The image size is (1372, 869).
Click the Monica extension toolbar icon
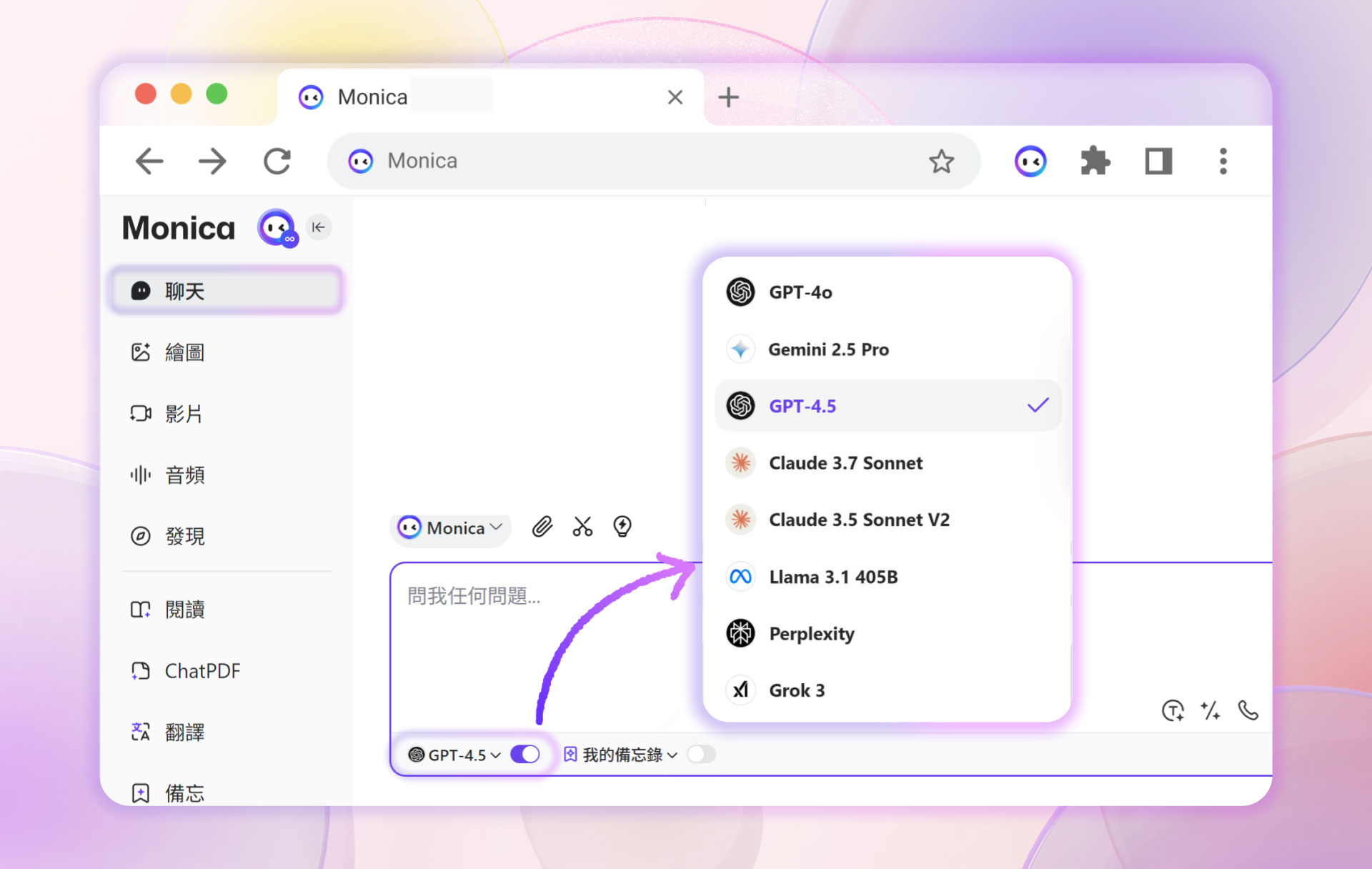tap(1030, 162)
